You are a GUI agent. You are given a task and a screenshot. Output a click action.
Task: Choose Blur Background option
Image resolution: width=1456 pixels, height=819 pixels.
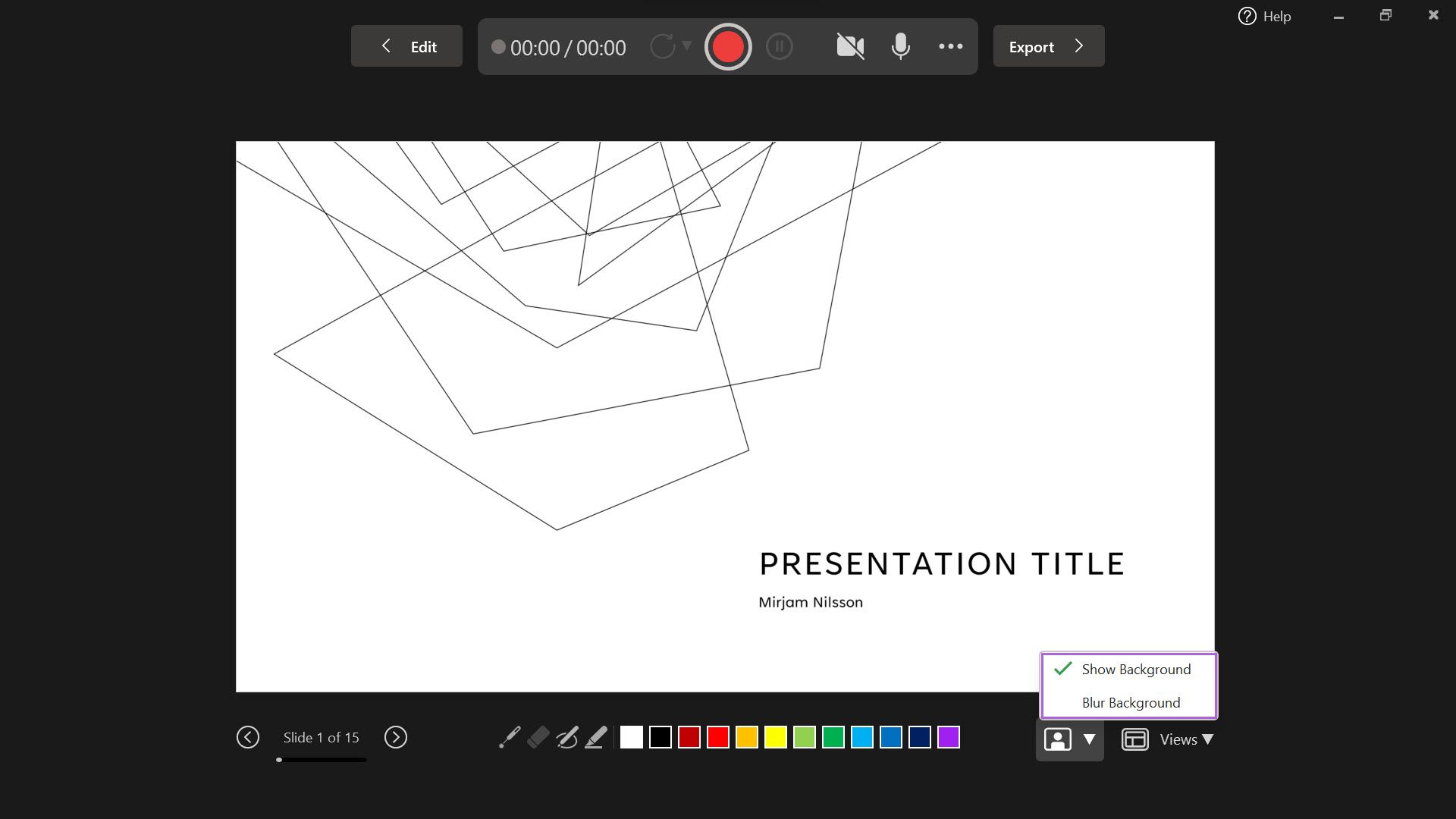coord(1130,703)
